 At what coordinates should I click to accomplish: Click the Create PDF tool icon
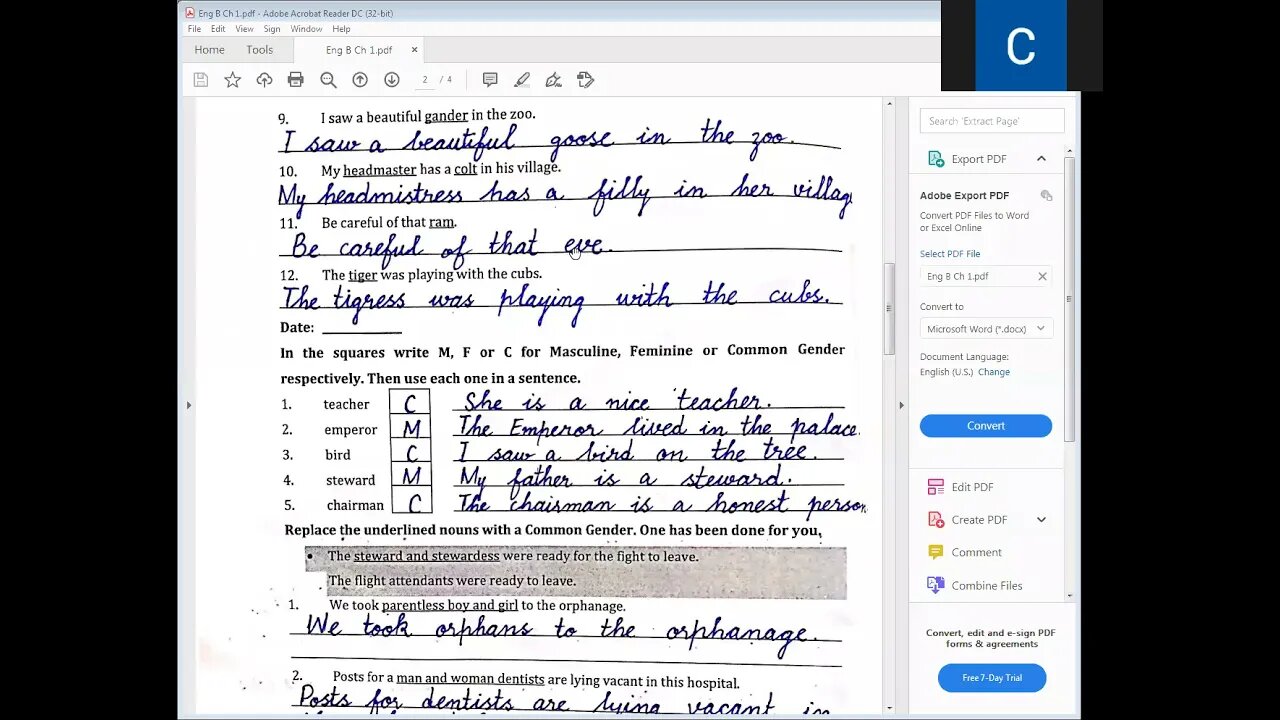[x=936, y=520]
